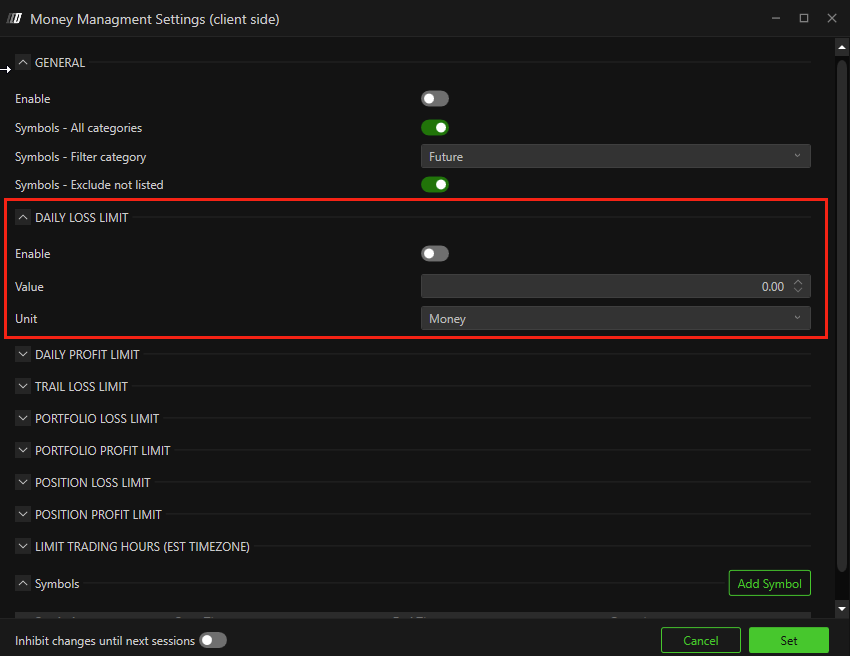Collapse the GENERAL section chevron

pos(24,63)
